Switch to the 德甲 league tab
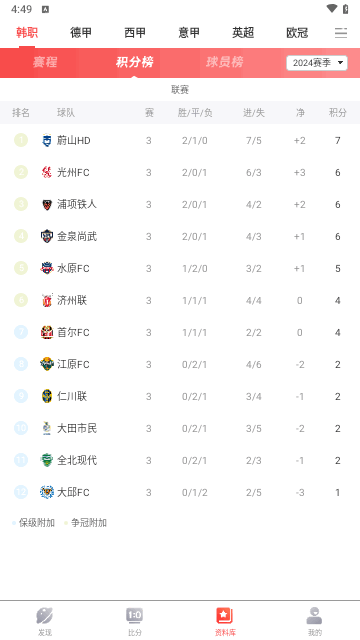 [81, 33]
